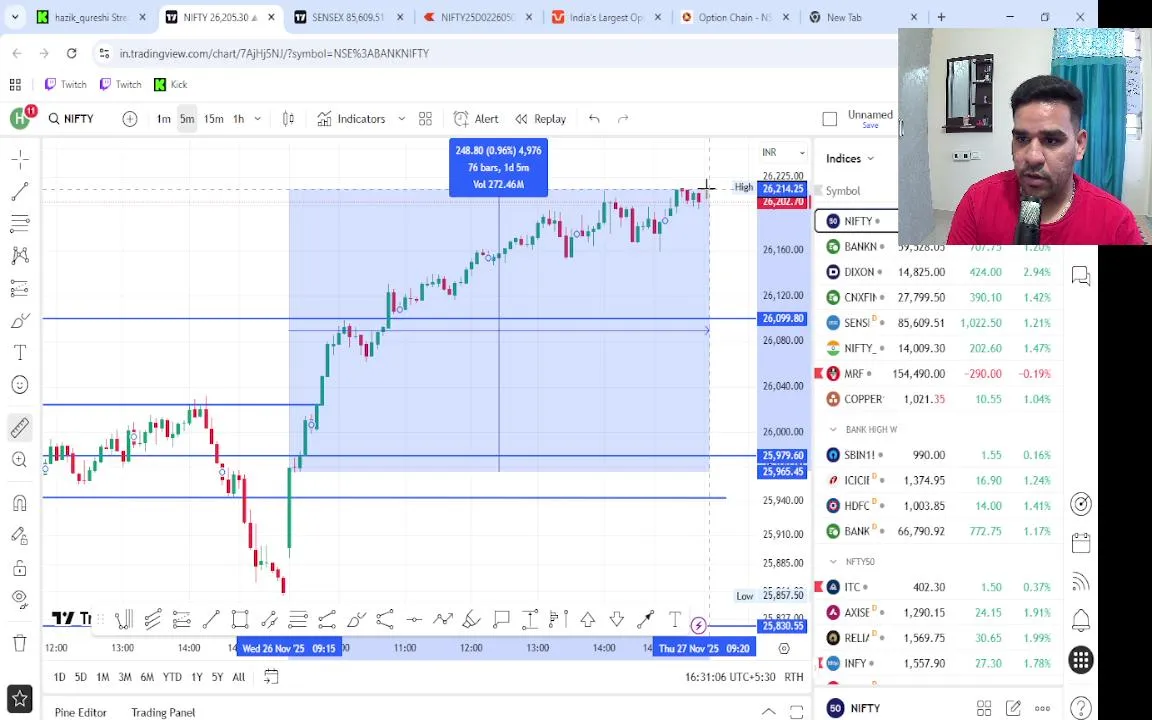This screenshot has height=720, width=1152.
Task: Open the layout setup square icon
Action: pyautogui.click(x=829, y=119)
